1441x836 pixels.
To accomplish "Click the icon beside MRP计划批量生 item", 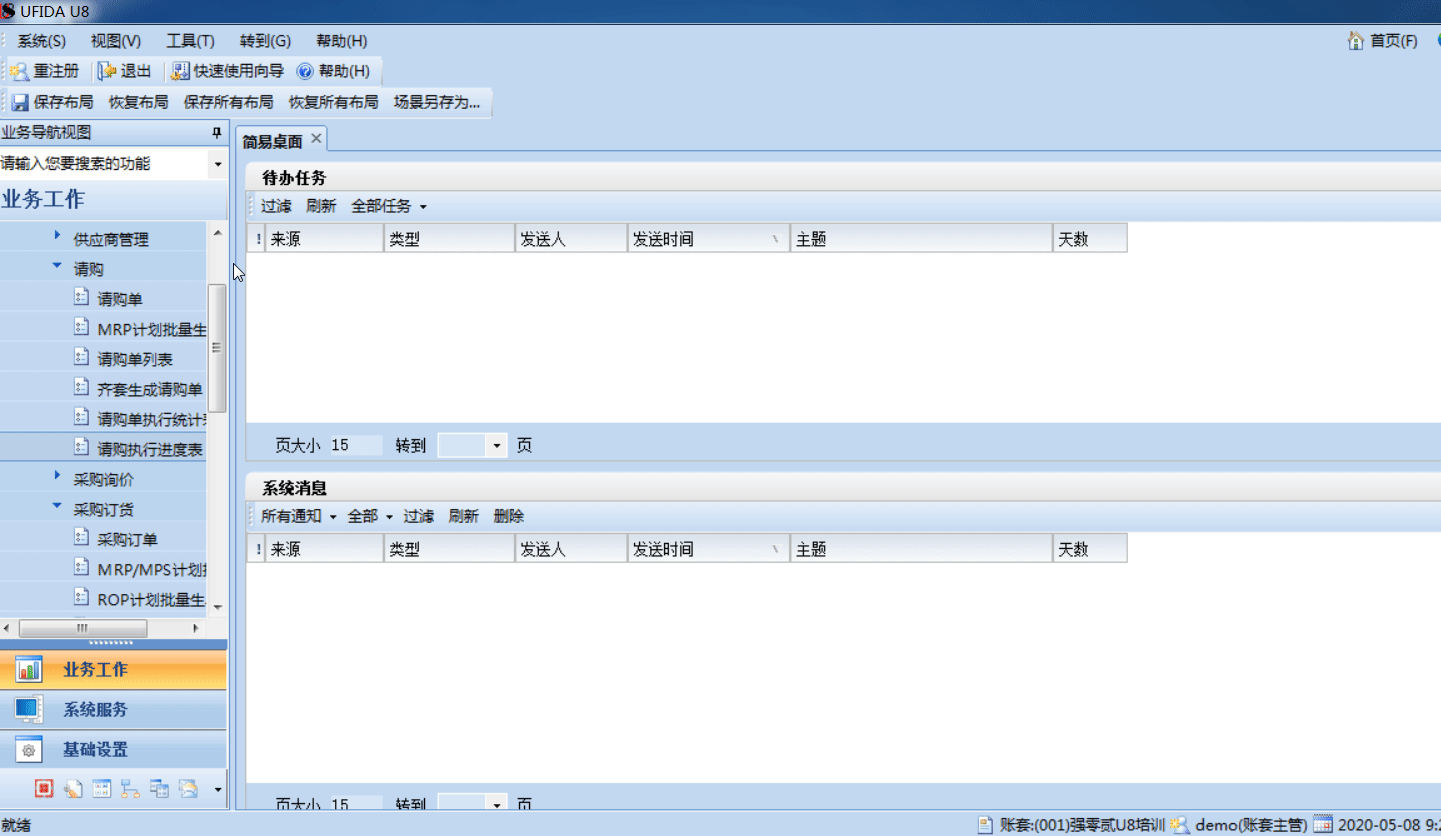I will click(82, 328).
